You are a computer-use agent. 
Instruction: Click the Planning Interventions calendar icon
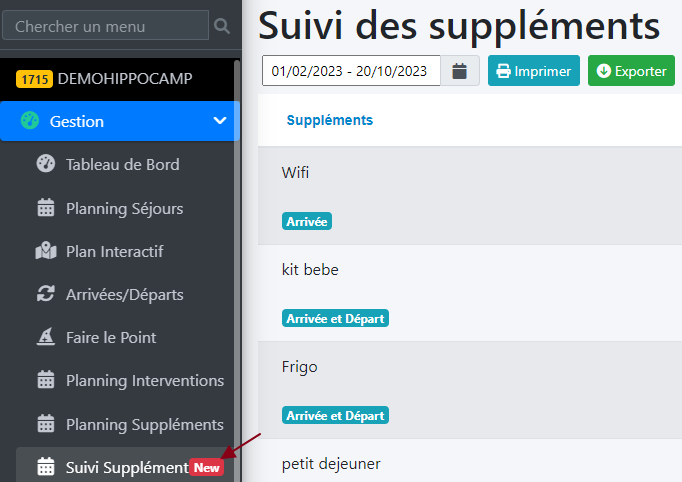45,380
